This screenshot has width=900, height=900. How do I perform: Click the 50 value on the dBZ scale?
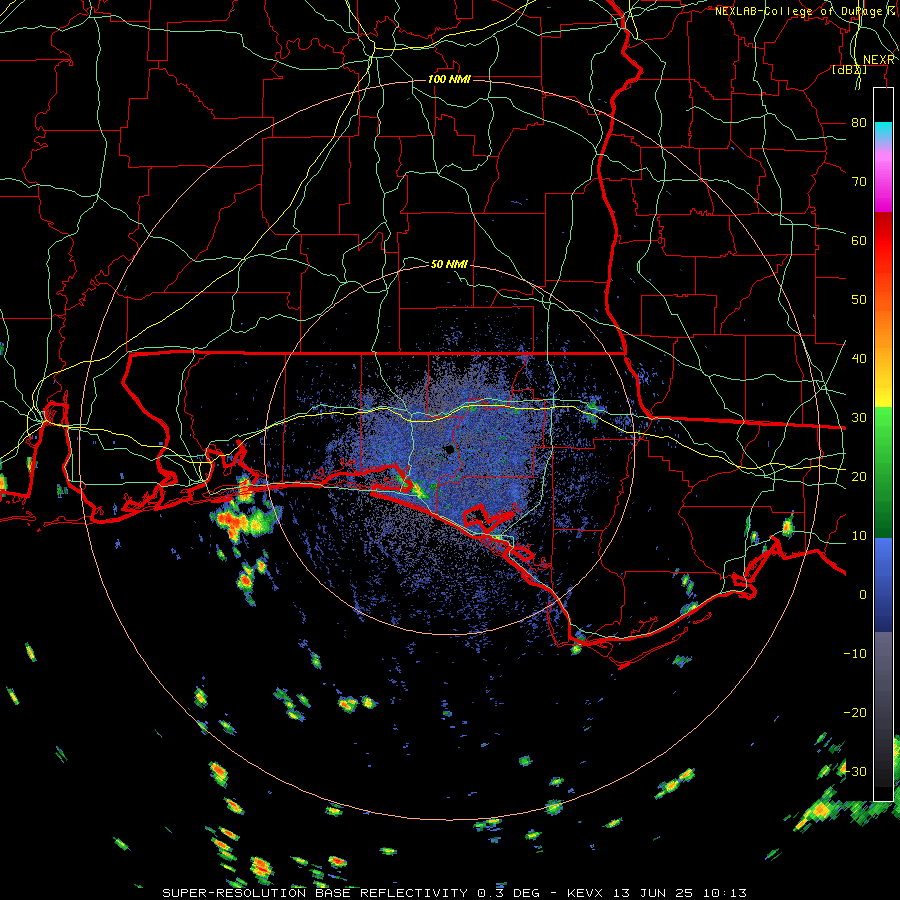(x=859, y=300)
